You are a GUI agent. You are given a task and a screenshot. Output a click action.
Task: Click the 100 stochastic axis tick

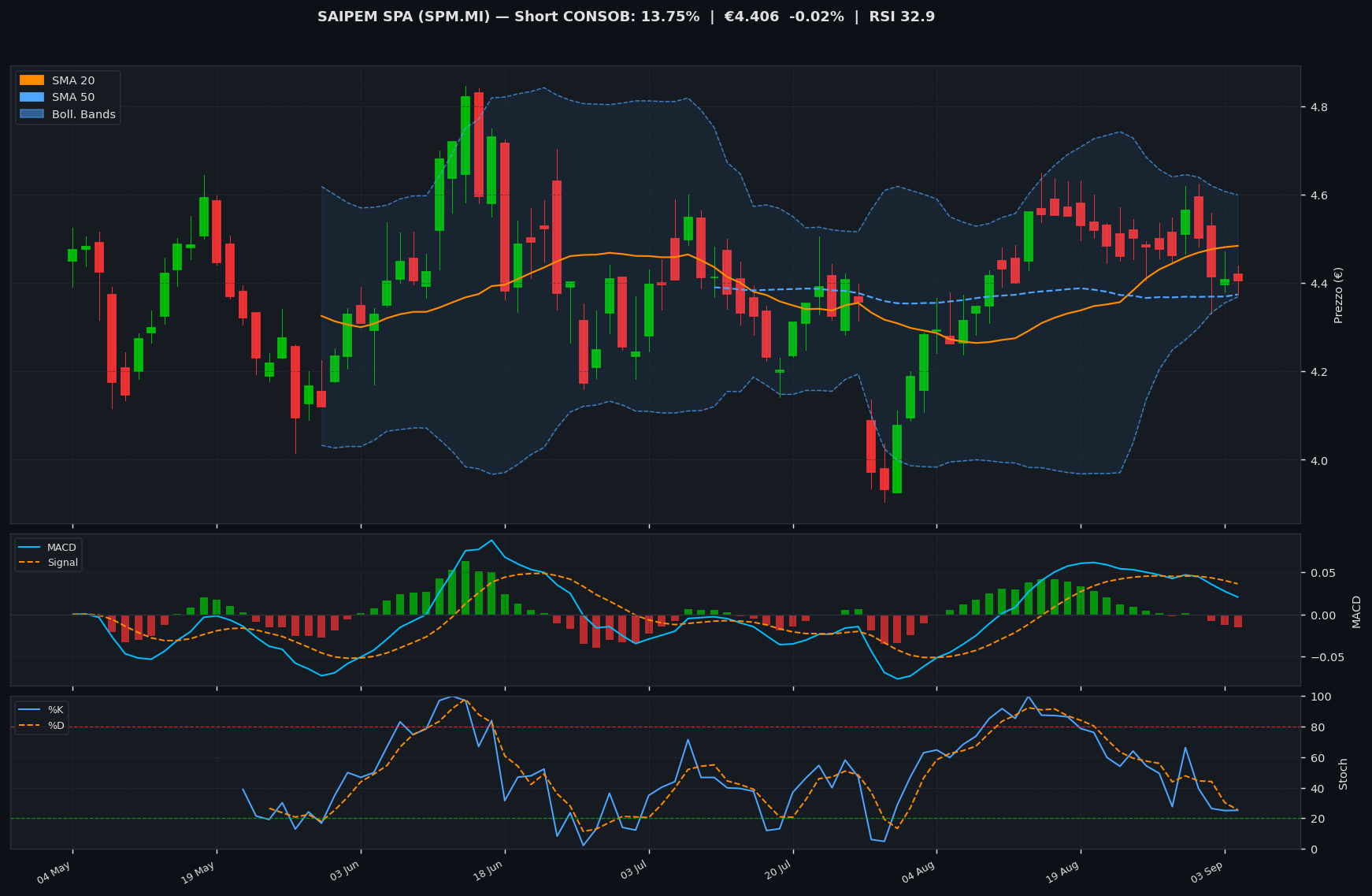click(1319, 697)
